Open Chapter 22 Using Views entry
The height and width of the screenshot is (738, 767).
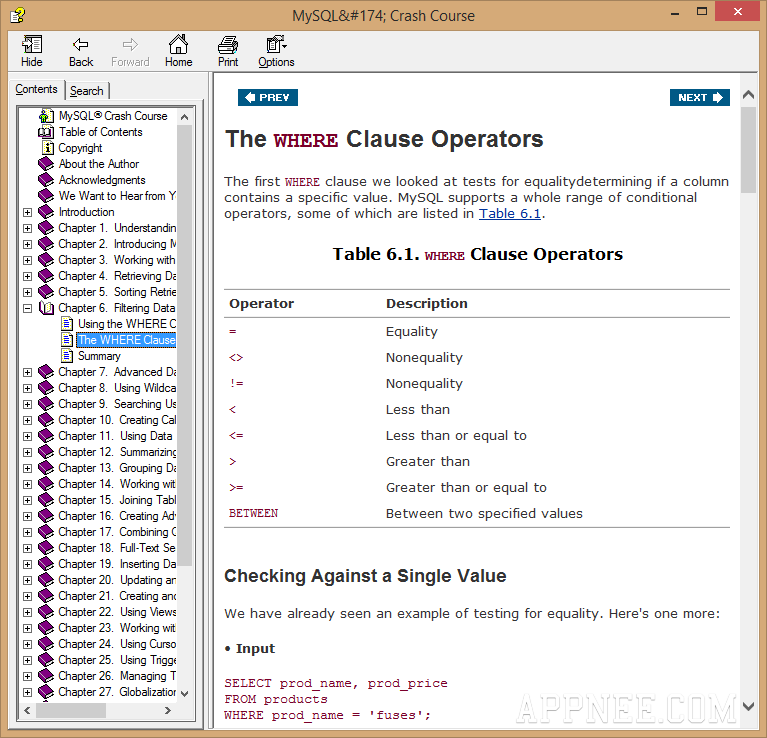click(x=117, y=612)
